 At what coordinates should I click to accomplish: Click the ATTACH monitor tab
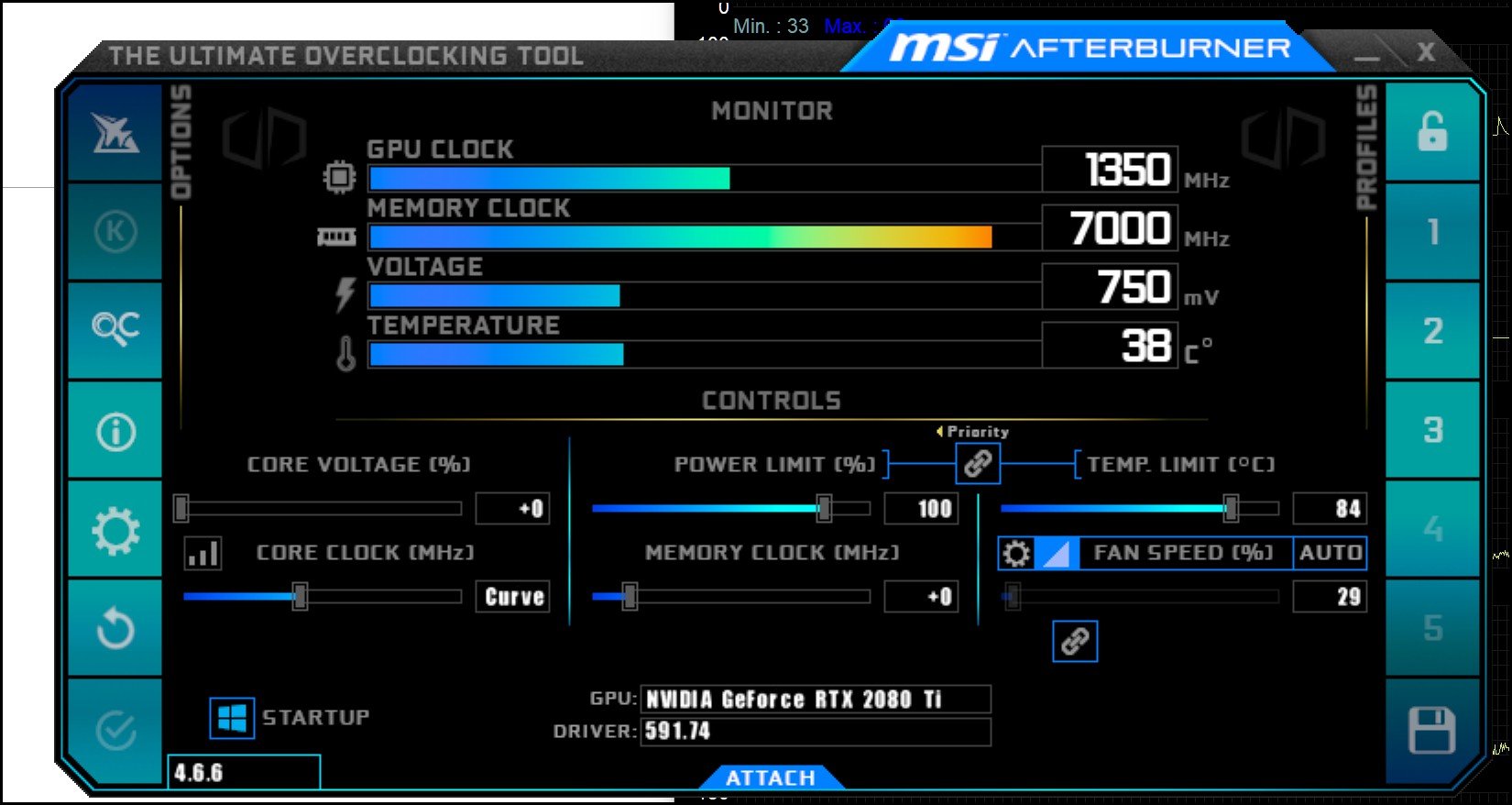[771, 777]
